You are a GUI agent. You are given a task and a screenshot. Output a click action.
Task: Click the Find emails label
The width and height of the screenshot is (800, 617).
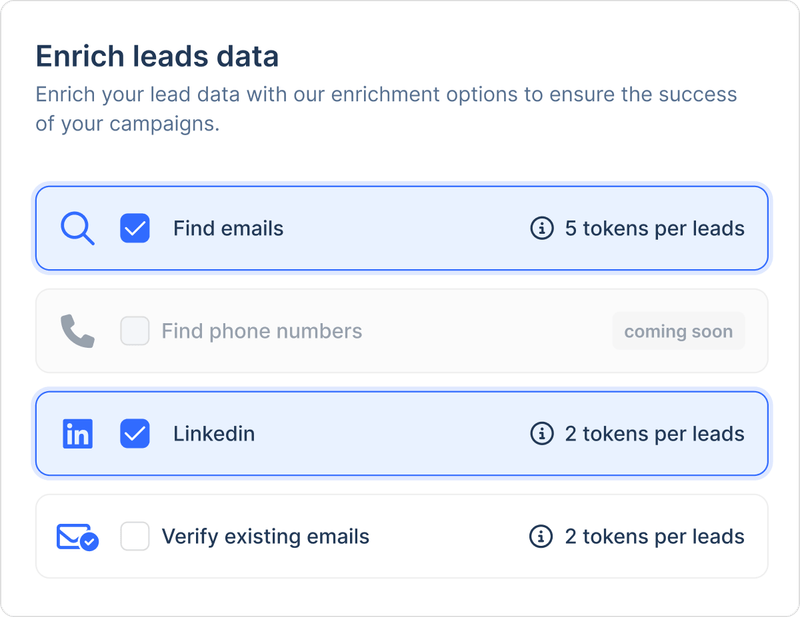(x=228, y=229)
